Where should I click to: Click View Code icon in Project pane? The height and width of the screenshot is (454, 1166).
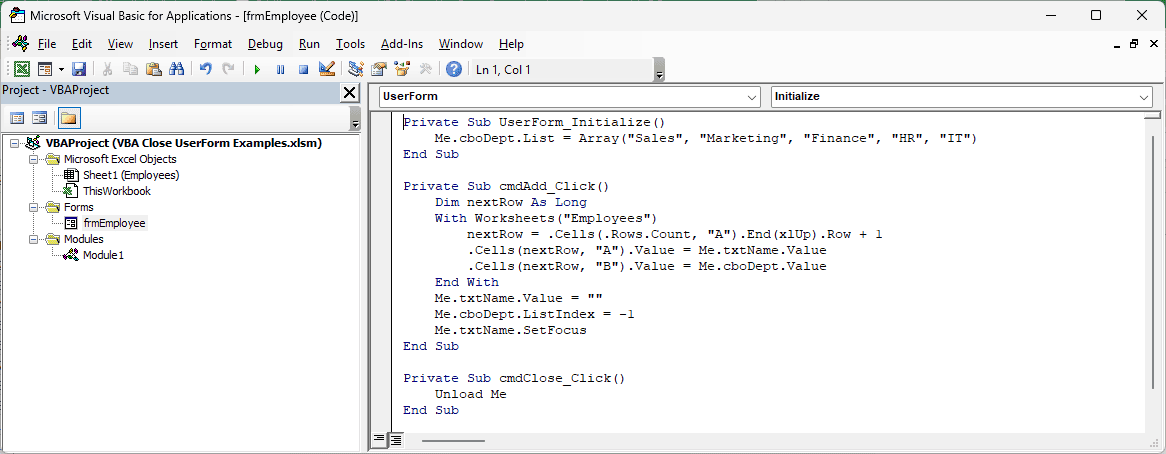pyautogui.click(x=17, y=118)
